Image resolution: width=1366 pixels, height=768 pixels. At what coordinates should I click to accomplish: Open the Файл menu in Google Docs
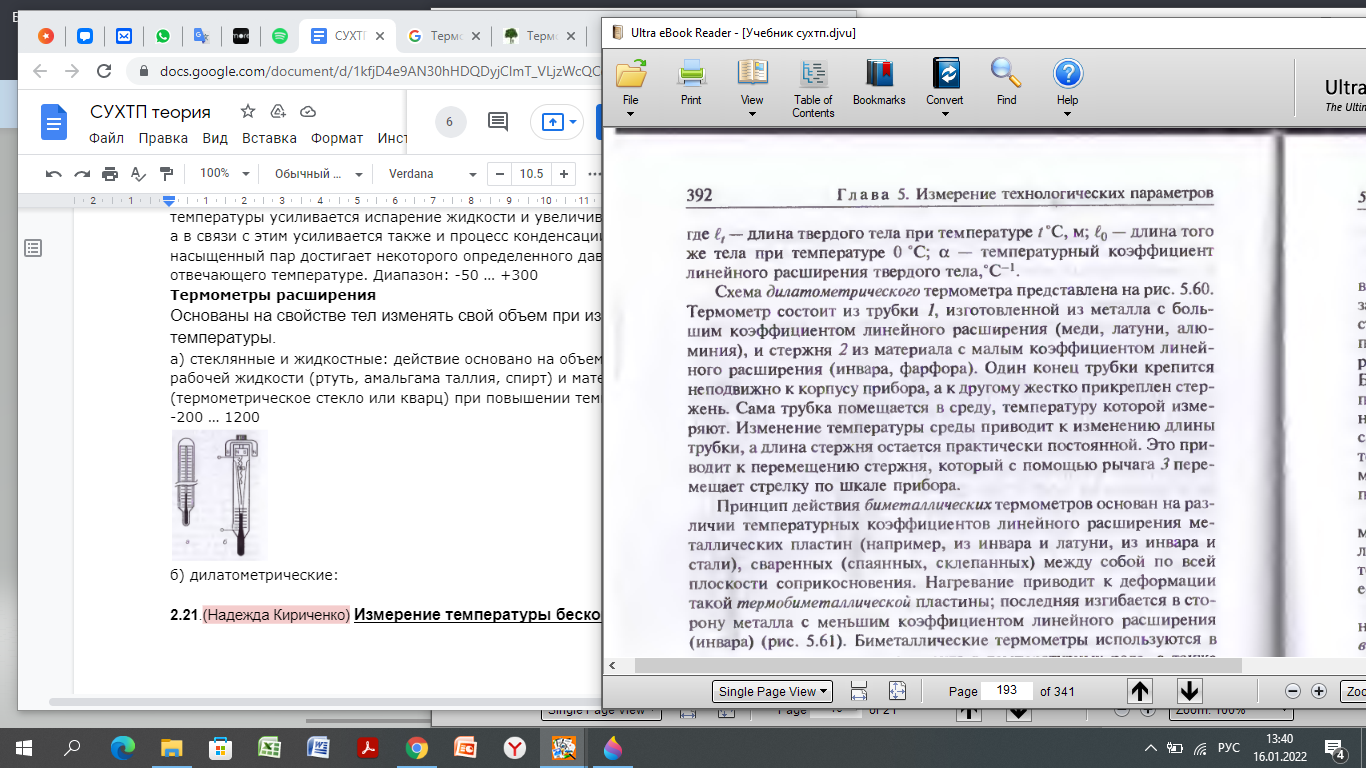[x=107, y=138]
